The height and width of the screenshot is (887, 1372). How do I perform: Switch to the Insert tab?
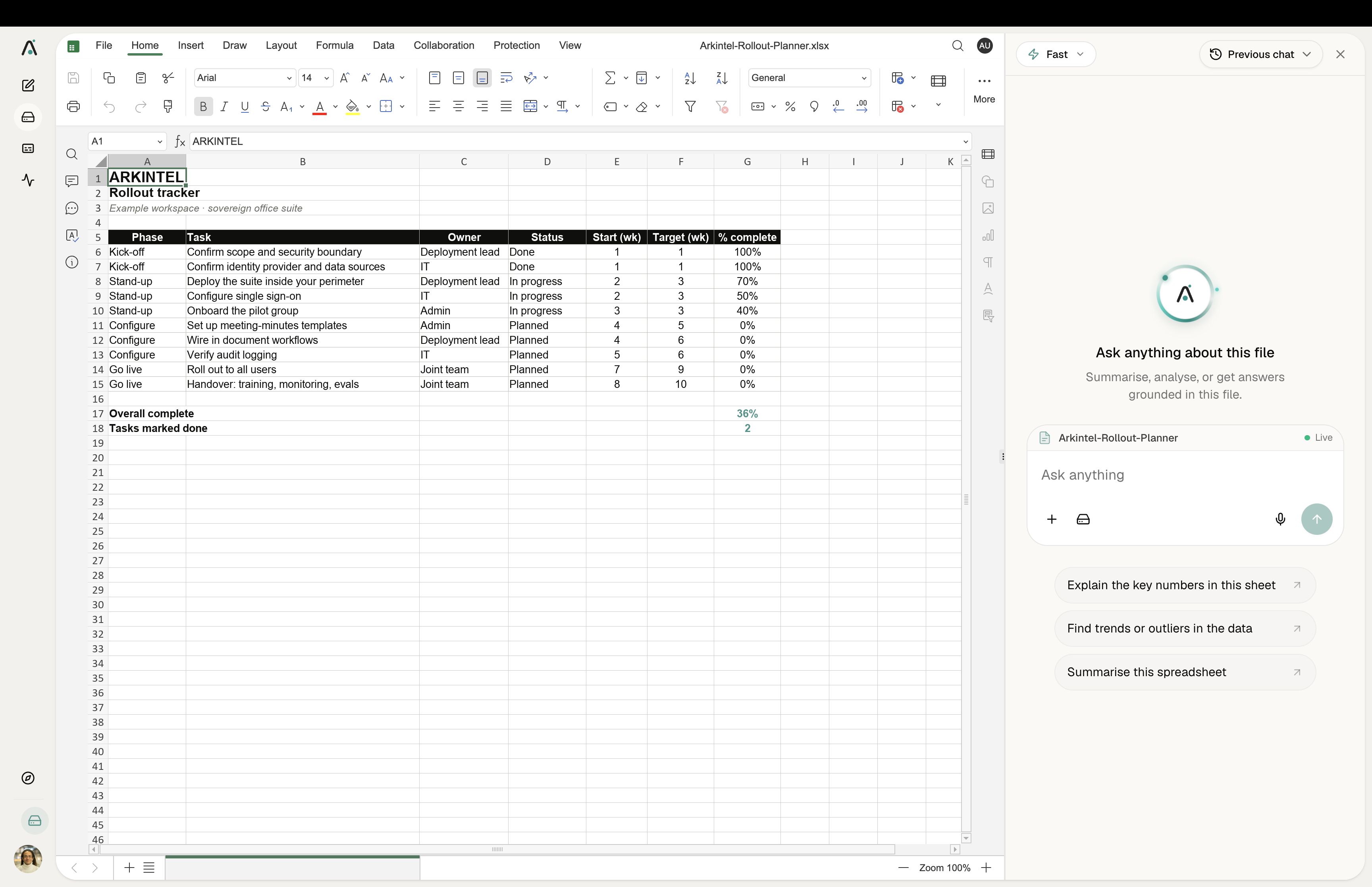coord(191,46)
